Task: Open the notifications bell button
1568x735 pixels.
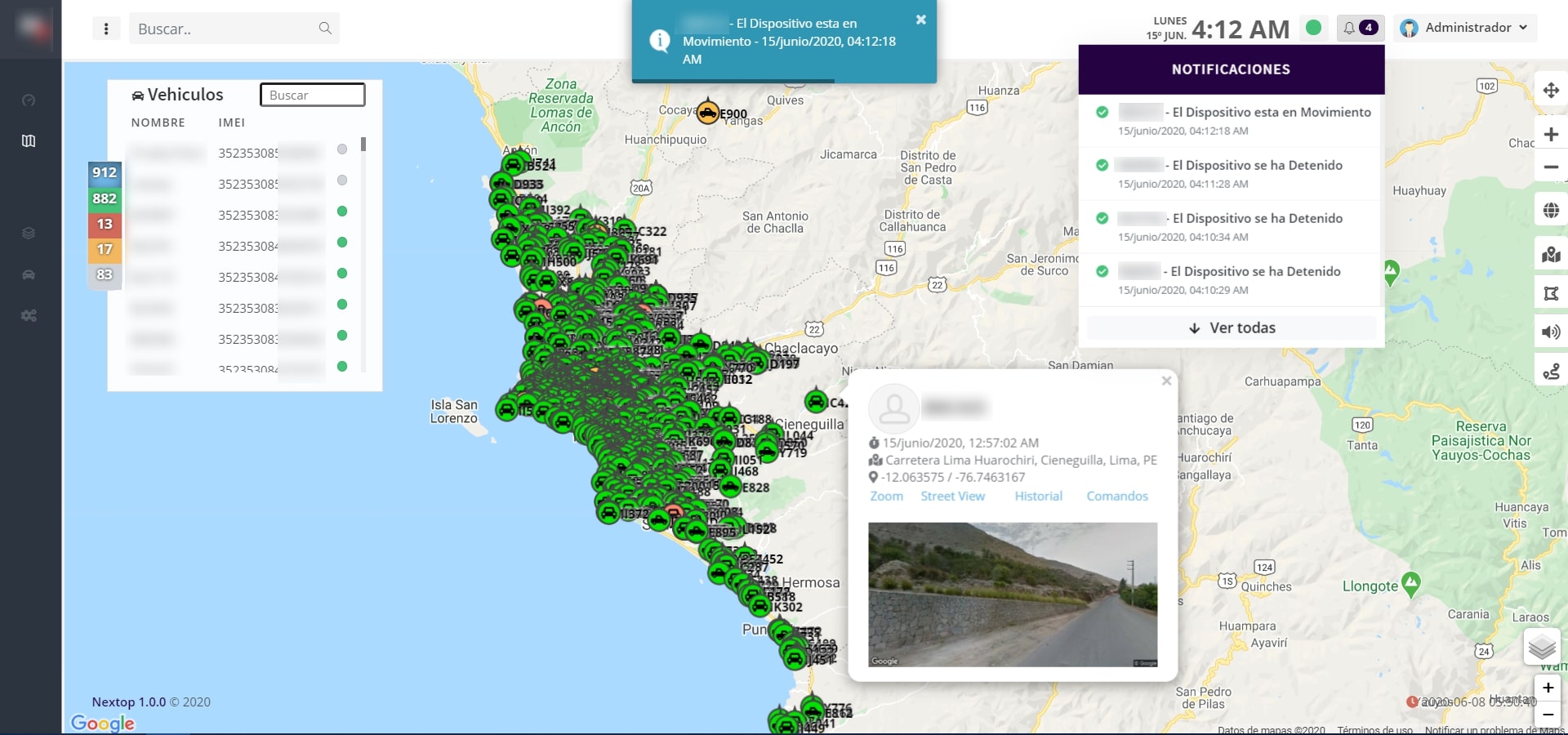Action: pyautogui.click(x=1360, y=28)
